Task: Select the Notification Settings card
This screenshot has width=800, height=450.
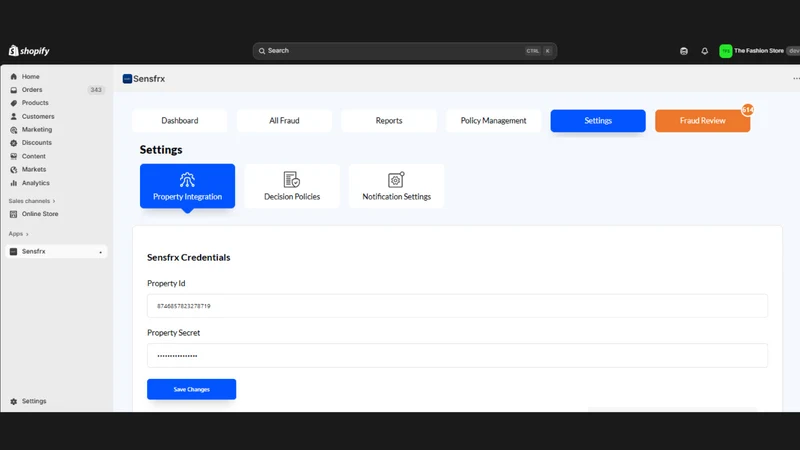Action: coord(396,186)
